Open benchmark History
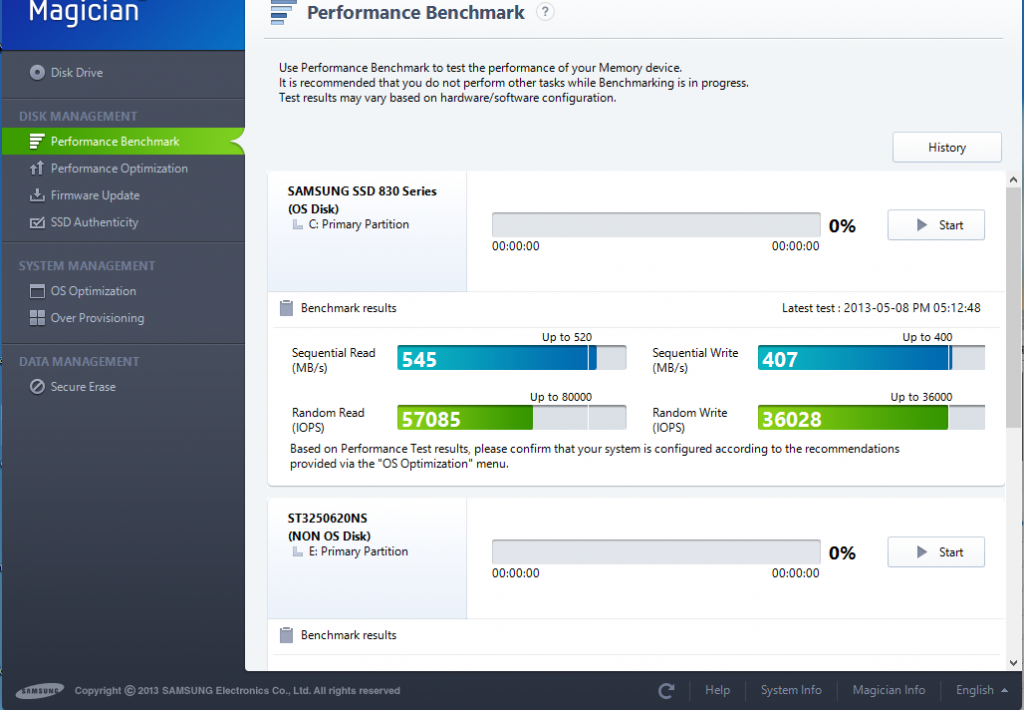The image size is (1024, 710). coord(946,147)
